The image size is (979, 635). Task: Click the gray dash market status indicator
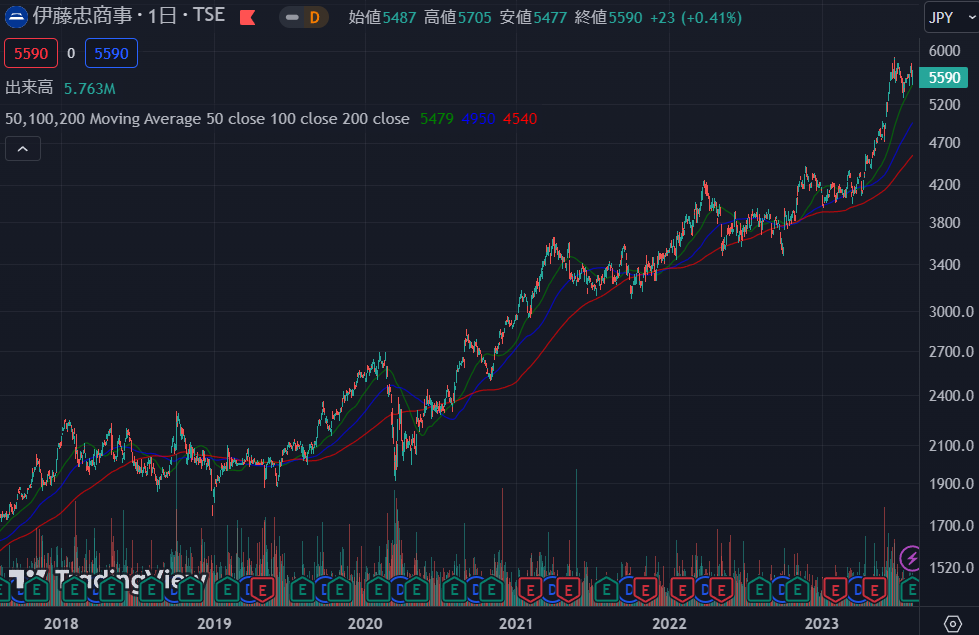click(x=292, y=17)
